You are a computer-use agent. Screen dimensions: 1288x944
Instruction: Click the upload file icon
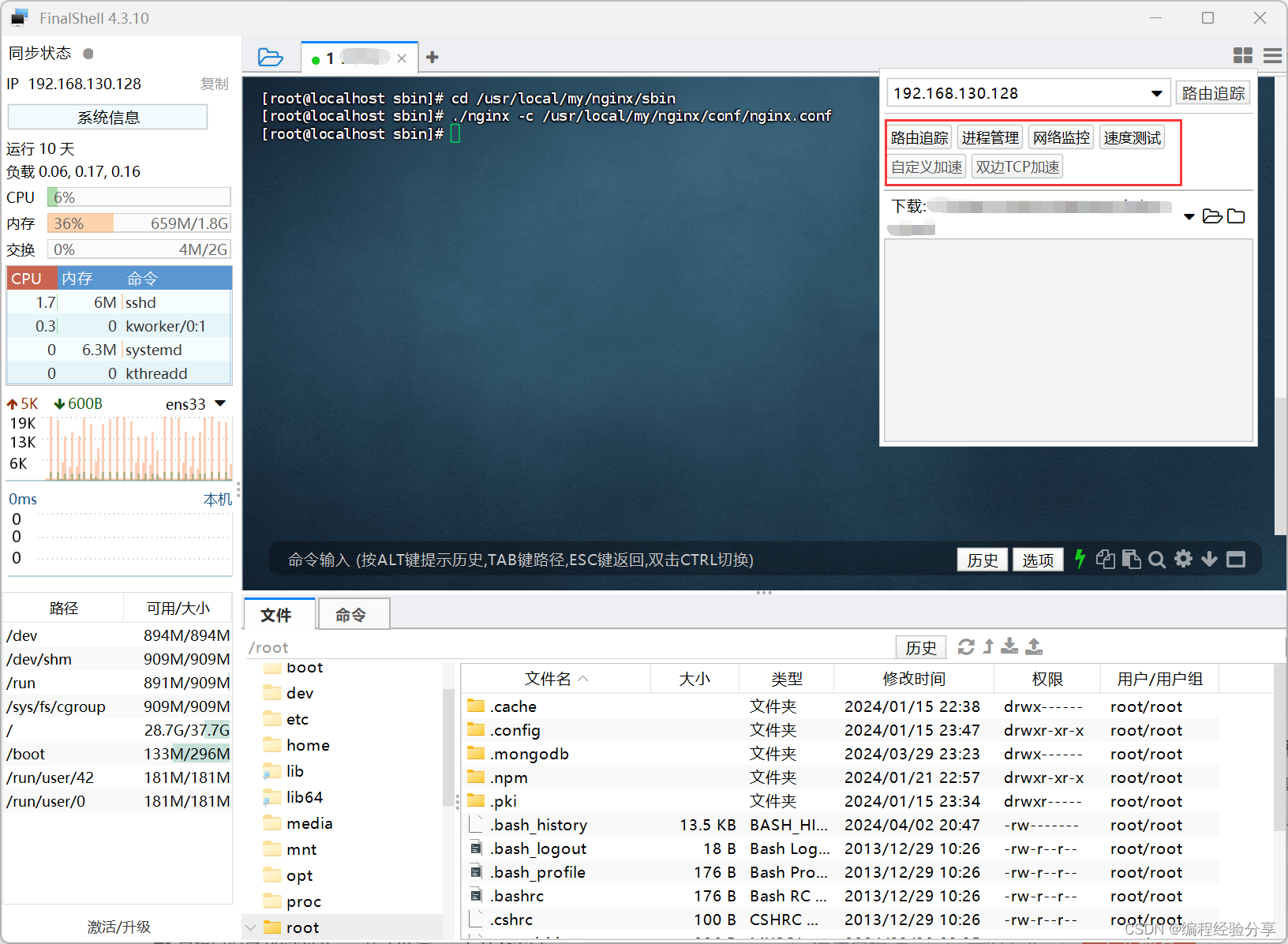tap(1034, 647)
